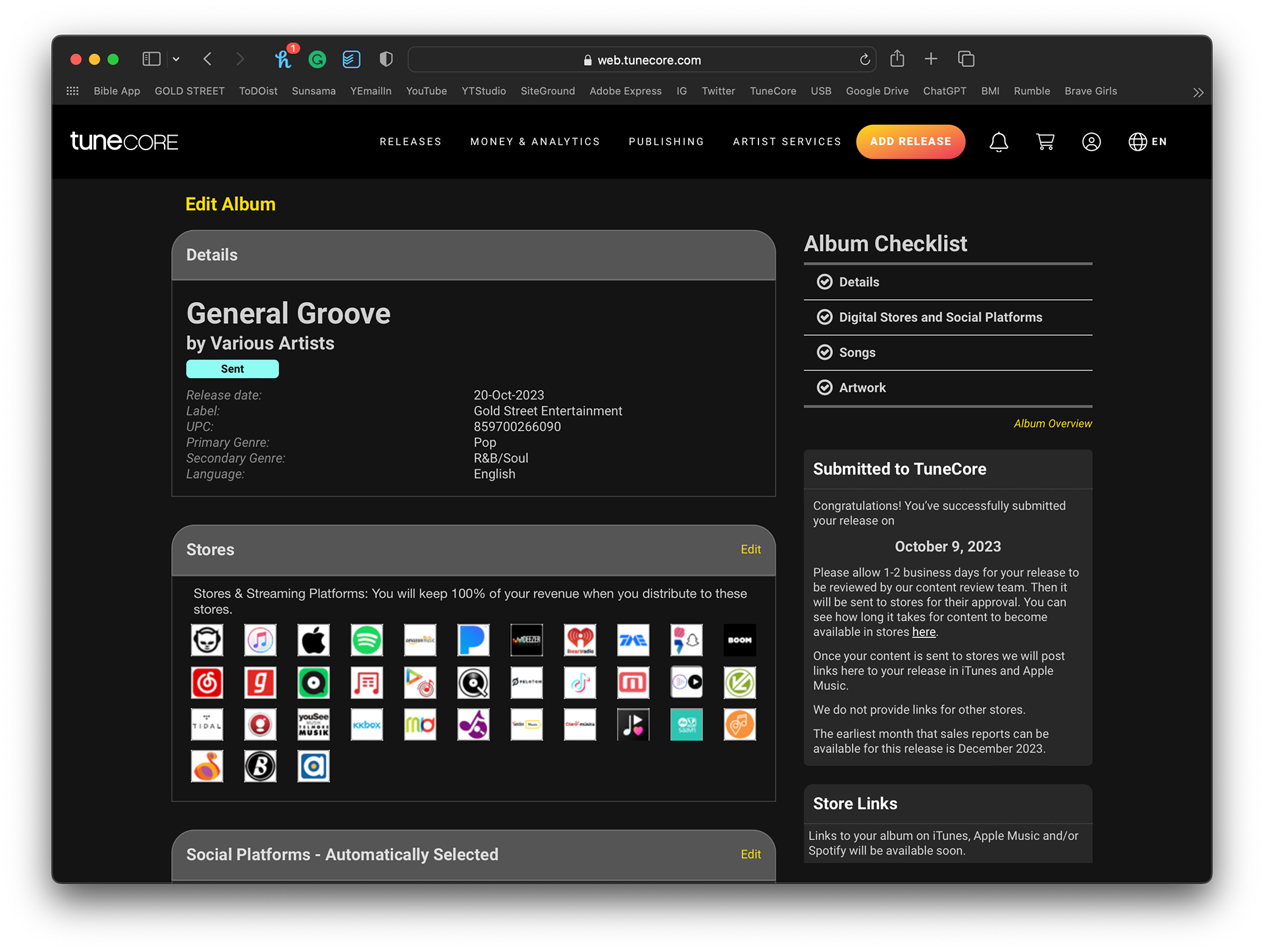1264x952 pixels.
Task: Click the iTunes store icon
Action: [260, 640]
